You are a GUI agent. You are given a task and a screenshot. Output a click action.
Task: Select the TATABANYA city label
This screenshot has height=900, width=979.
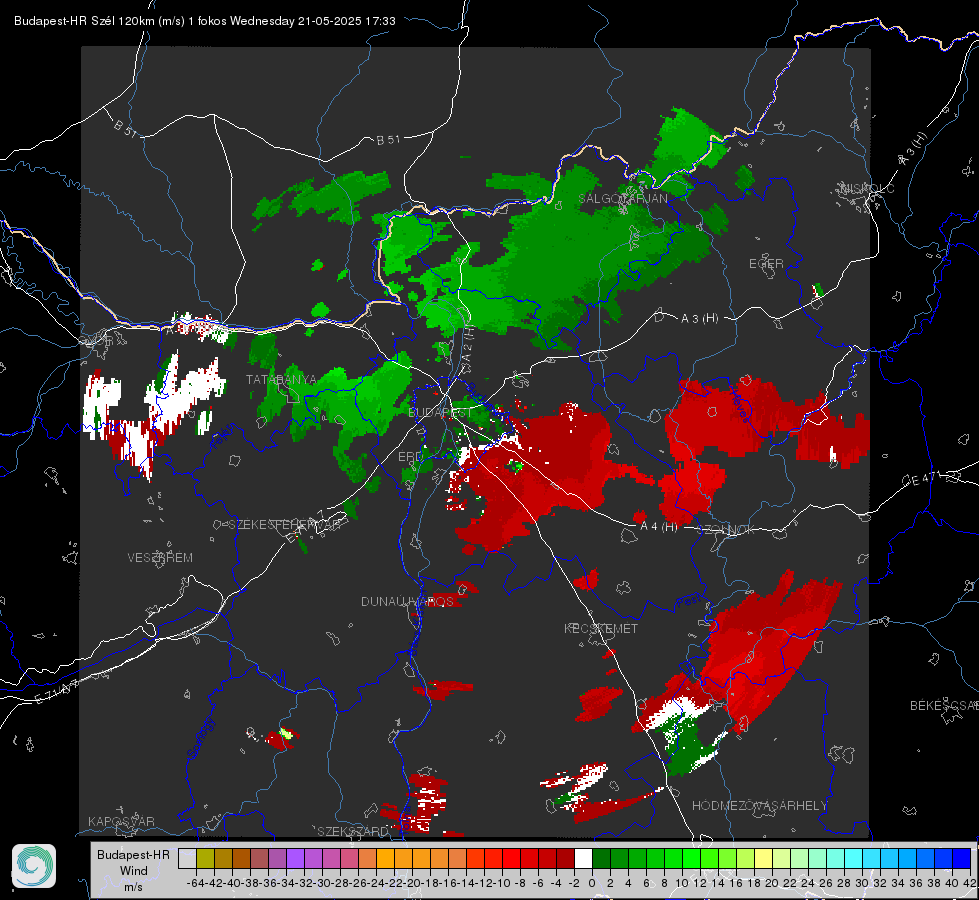pyautogui.click(x=281, y=380)
